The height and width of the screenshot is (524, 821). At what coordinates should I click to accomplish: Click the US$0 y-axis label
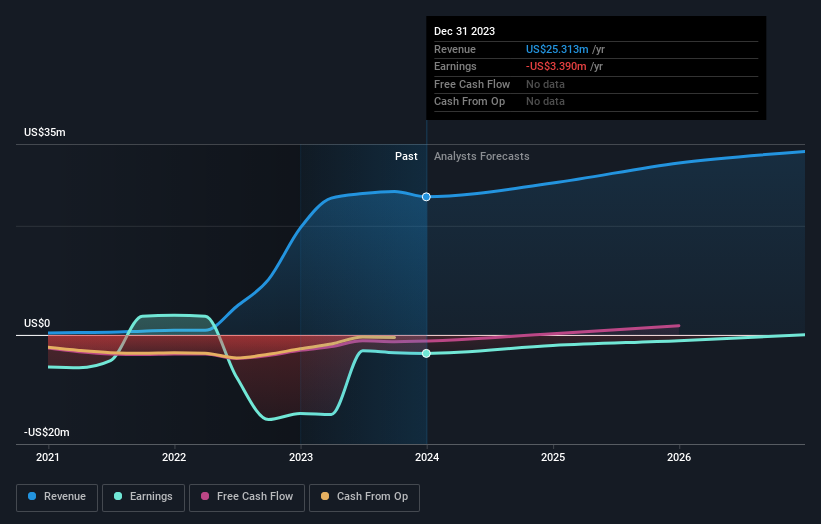pyautogui.click(x=37, y=324)
